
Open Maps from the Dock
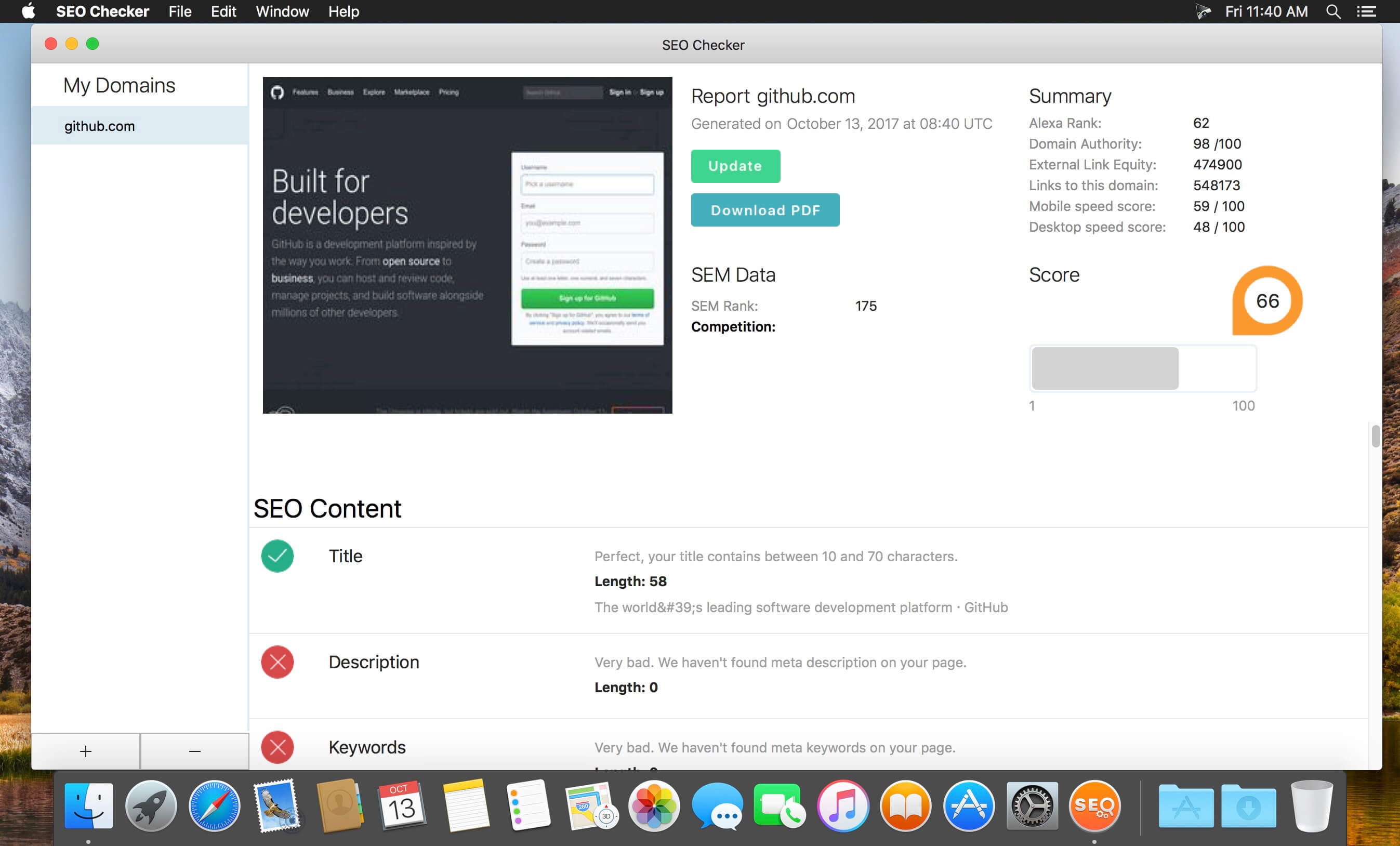[x=591, y=805]
